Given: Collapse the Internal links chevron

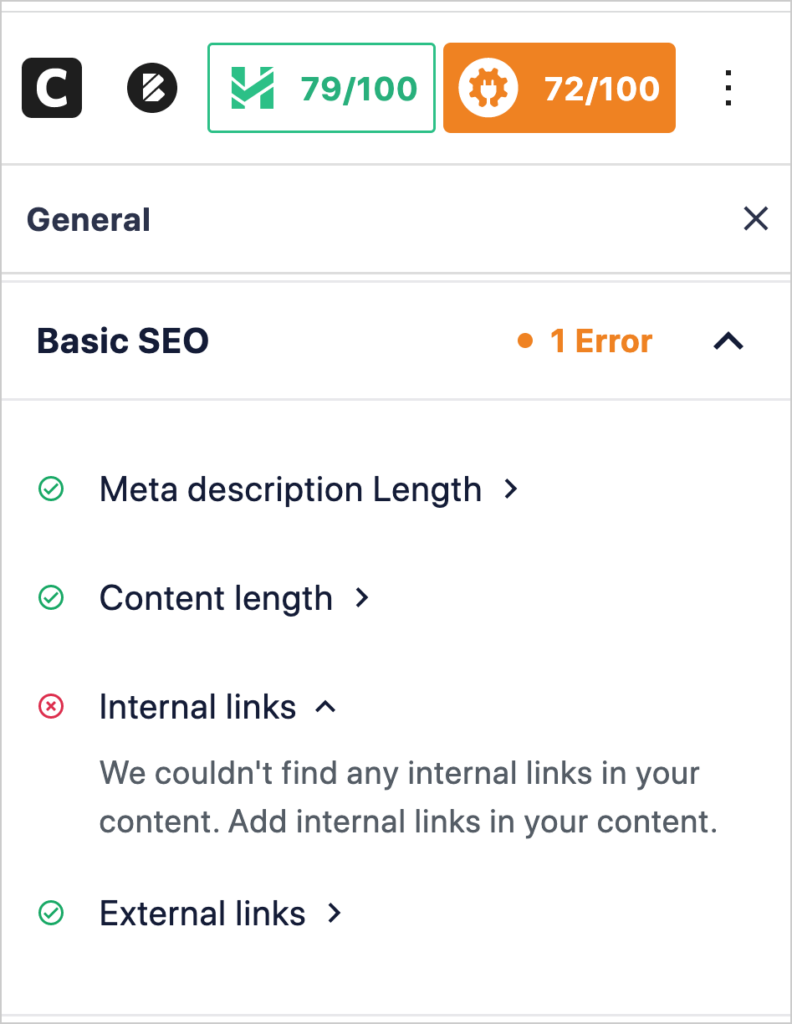Looking at the screenshot, I should (x=326, y=706).
